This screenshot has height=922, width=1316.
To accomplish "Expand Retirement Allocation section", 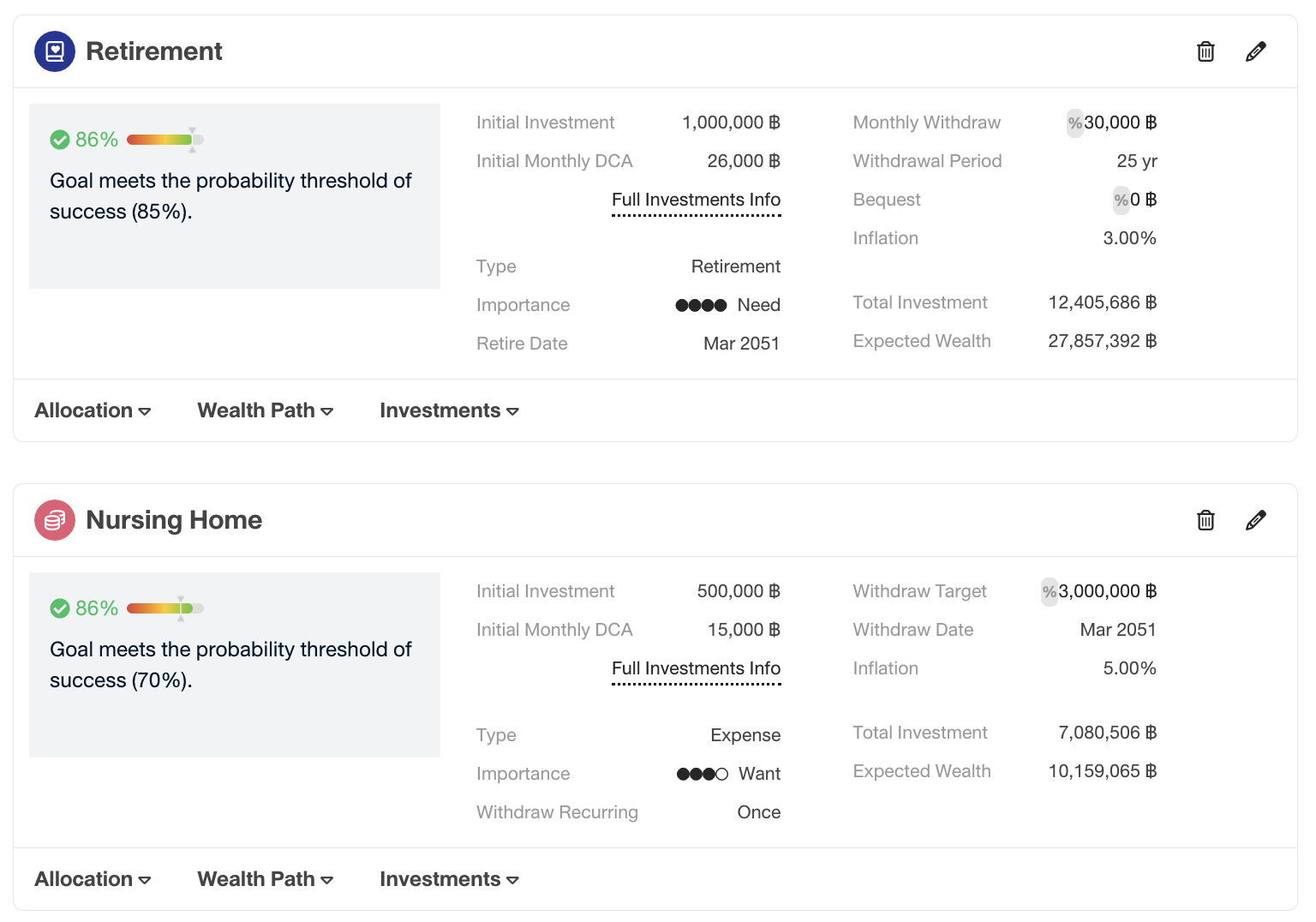I will 93,410.
